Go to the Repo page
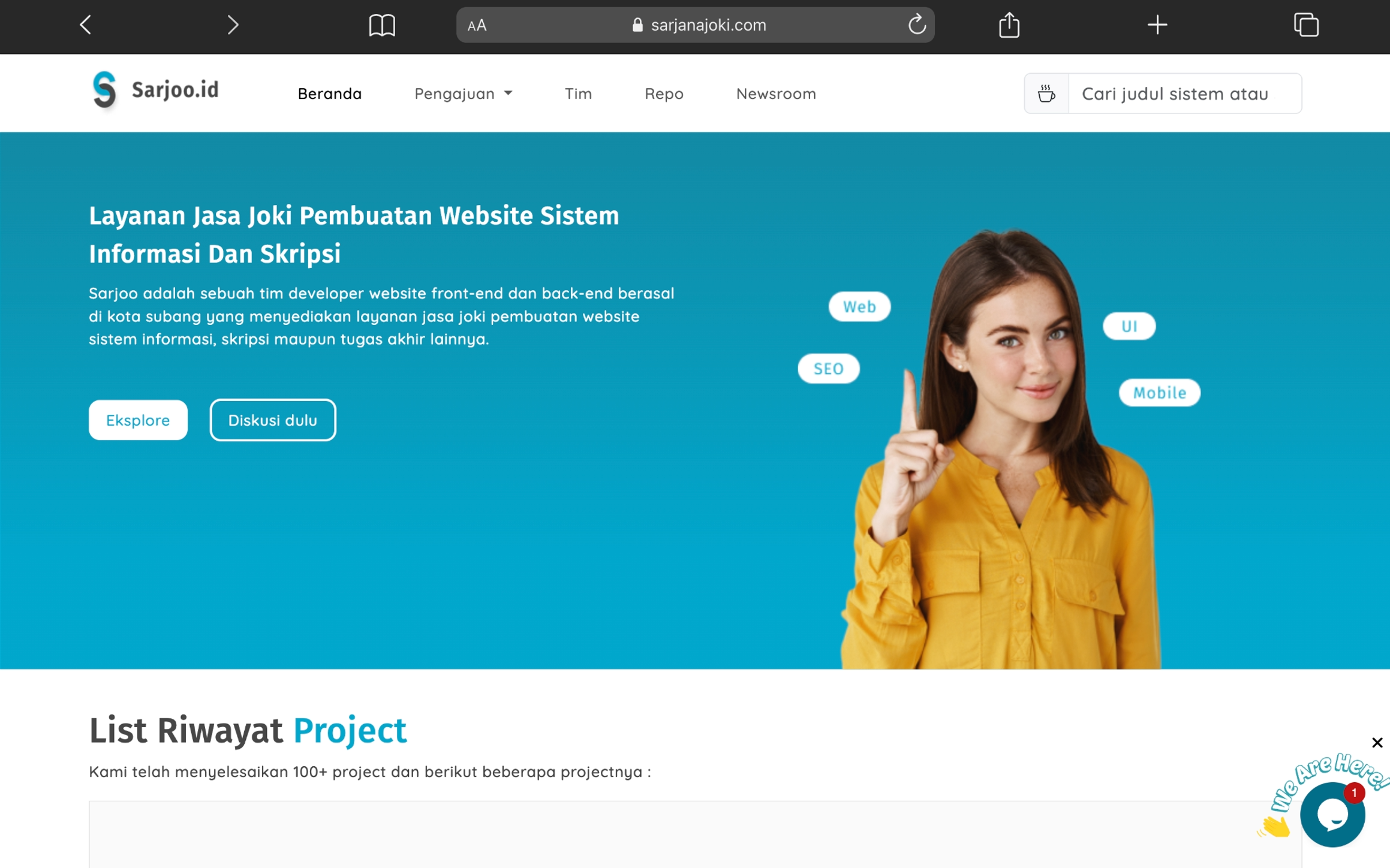This screenshot has width=1390, height=868. coord(664,94)
